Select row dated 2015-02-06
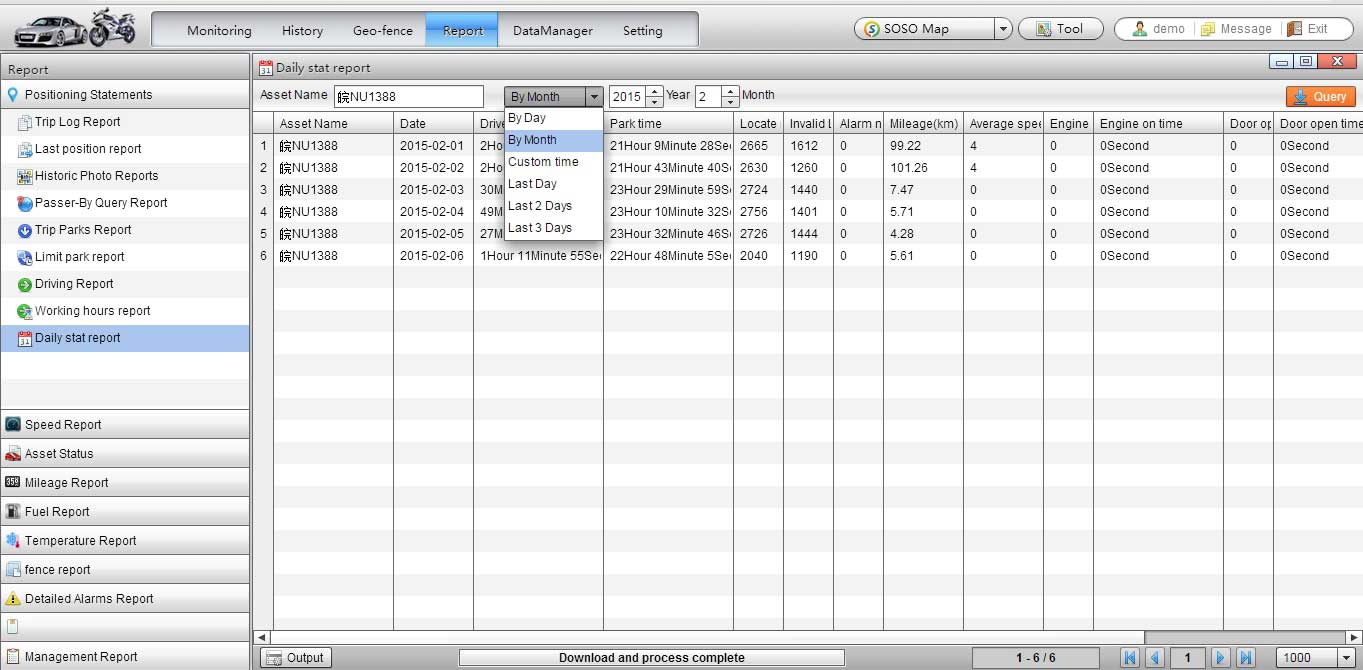This screenshot has height=670, width=1363. [807, 256]
